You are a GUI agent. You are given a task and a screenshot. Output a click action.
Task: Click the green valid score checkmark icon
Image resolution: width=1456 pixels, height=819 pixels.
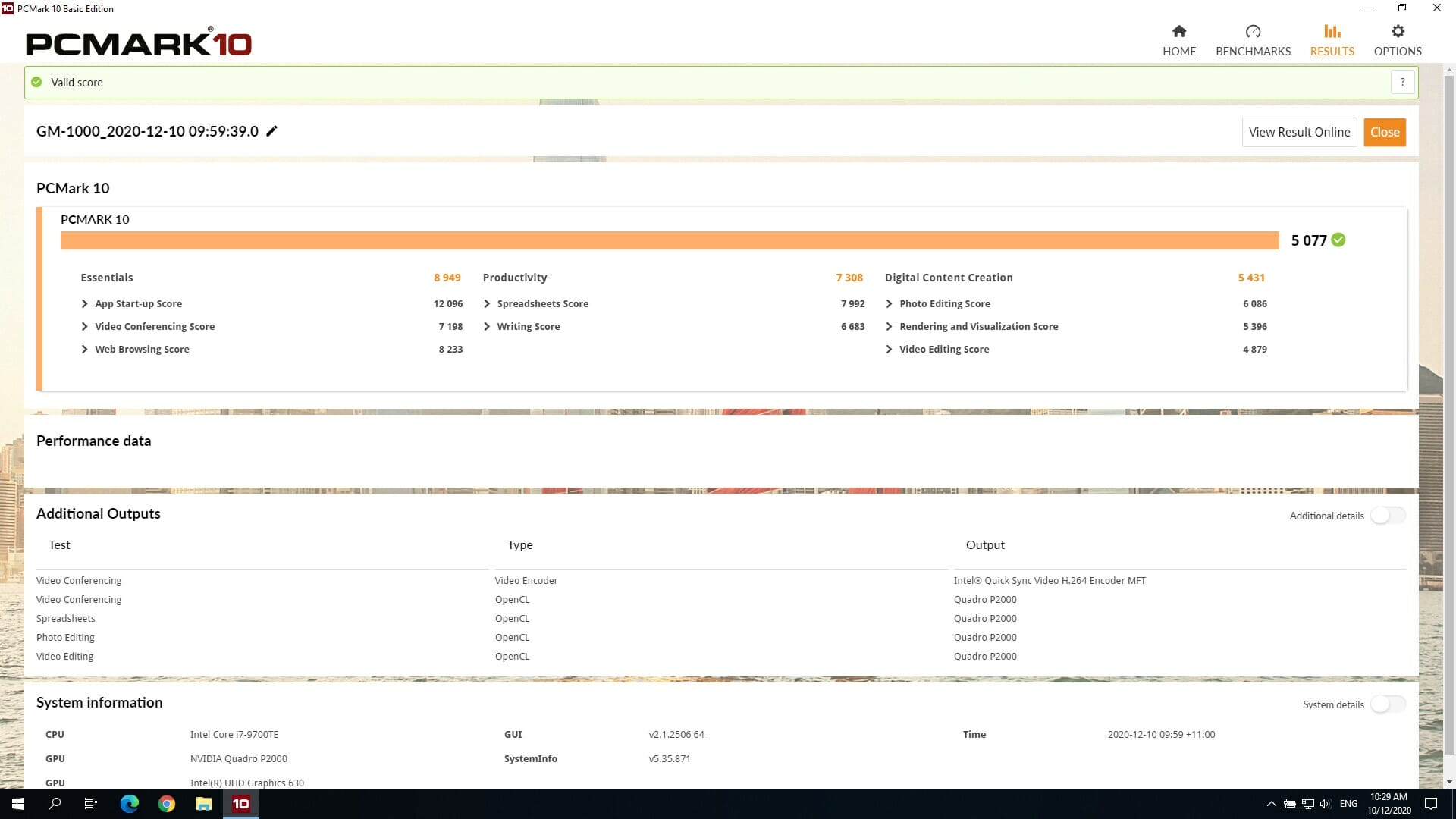pos(36,82)
